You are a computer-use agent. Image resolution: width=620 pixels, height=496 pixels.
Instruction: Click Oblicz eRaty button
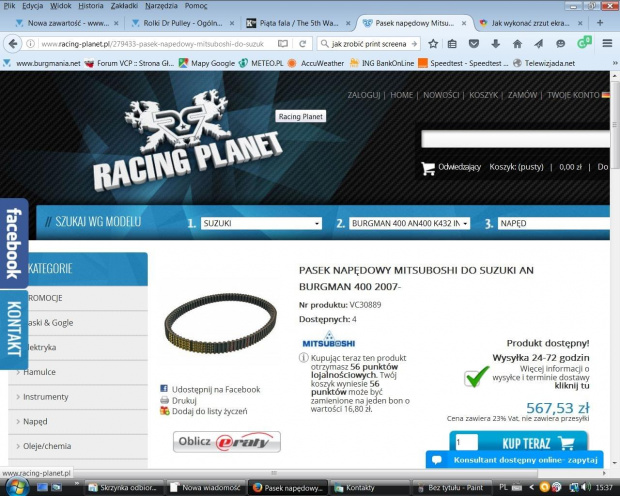point(227,441)
